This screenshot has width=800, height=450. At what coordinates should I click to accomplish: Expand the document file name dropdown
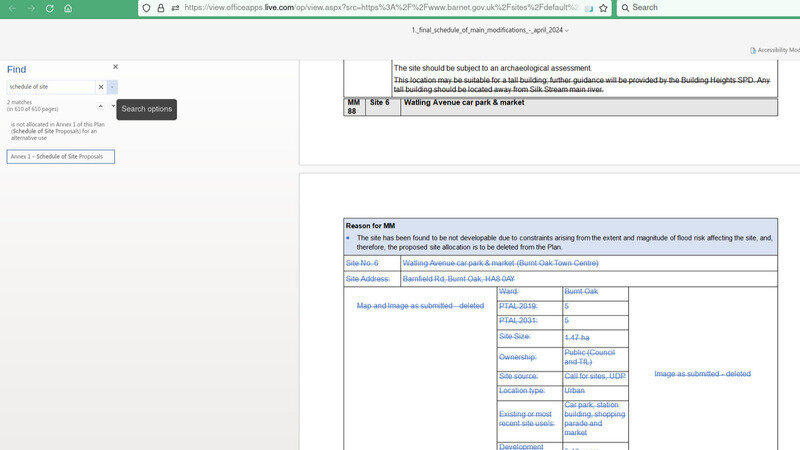click(x=567, y=31)
